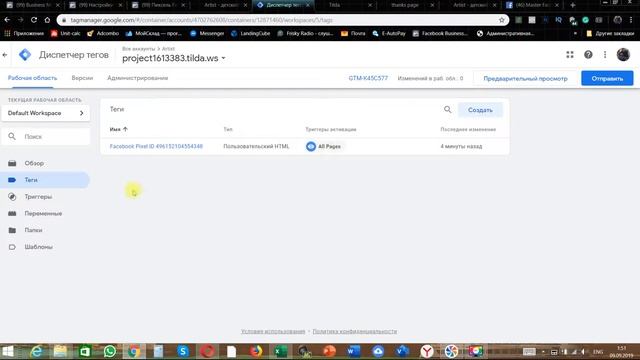Click the Отправить button
The image size is (640, 360).
click(x=607, y=78)
